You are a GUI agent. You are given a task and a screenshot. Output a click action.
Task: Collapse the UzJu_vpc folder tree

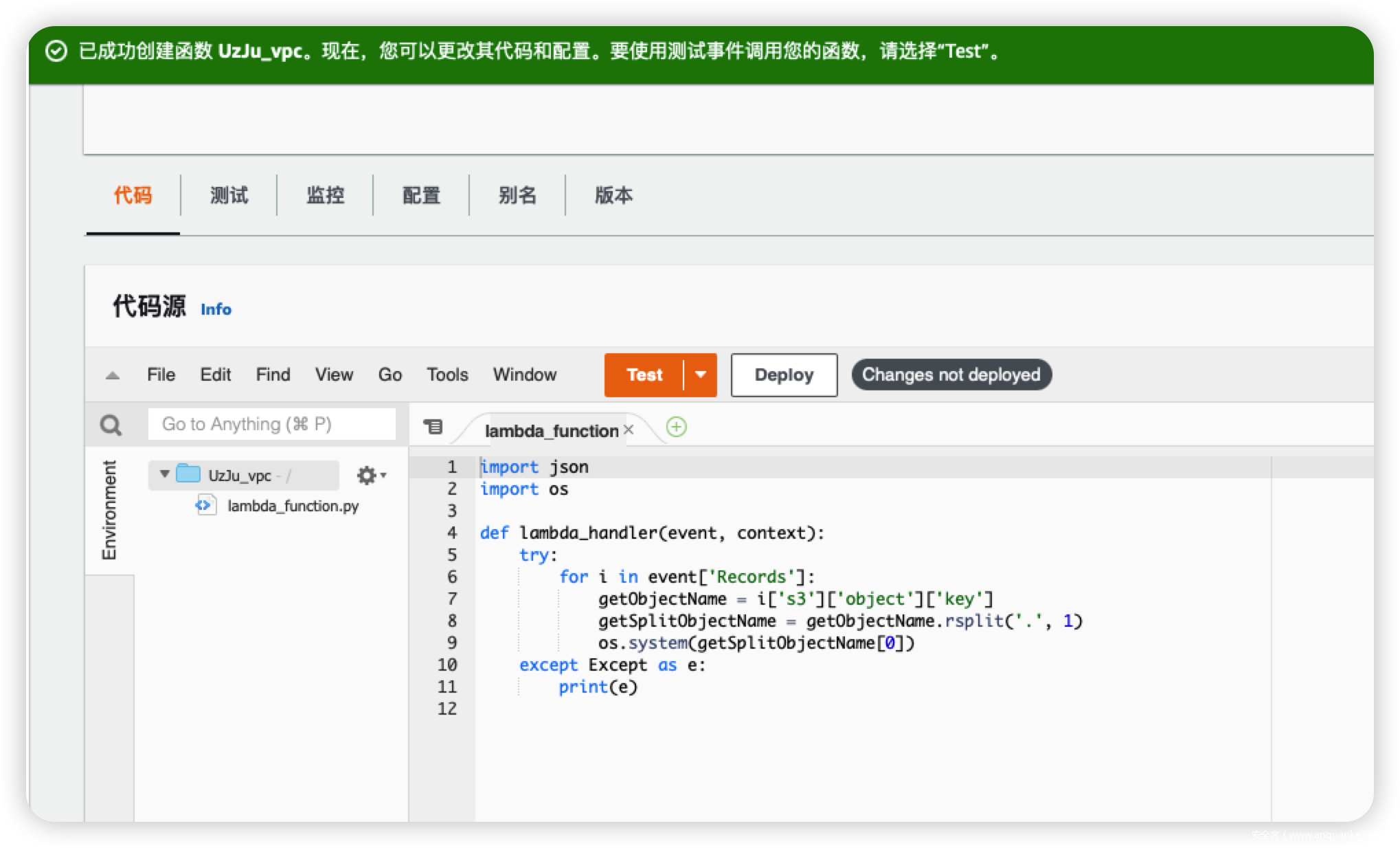[164, 473]
